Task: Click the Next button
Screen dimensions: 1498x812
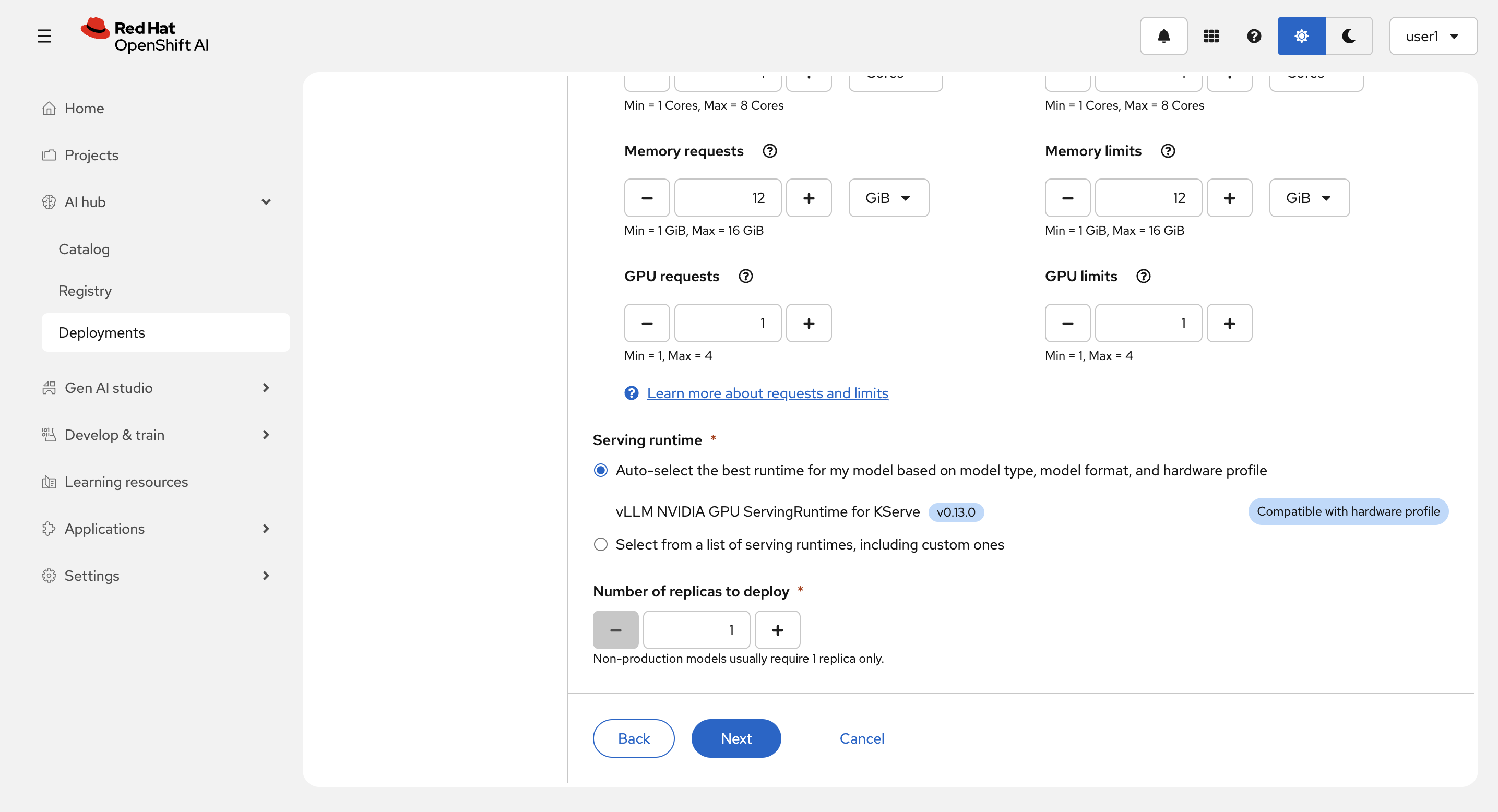Action: [x=735, y=738]
